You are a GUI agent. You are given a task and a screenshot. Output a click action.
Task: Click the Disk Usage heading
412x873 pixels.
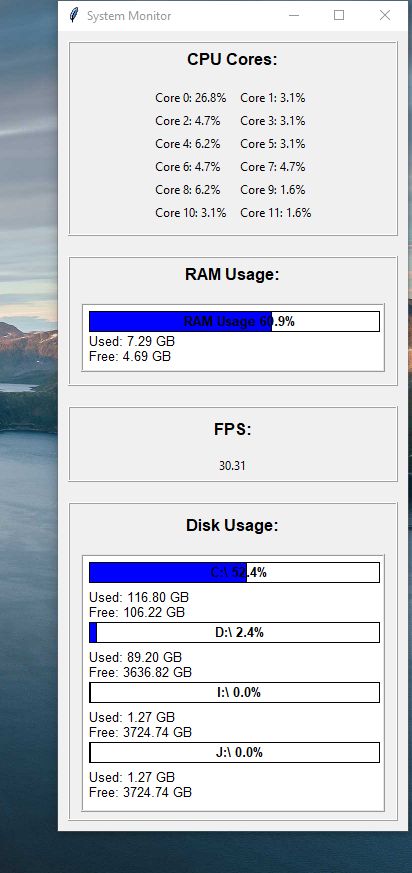tap(232, 526)
